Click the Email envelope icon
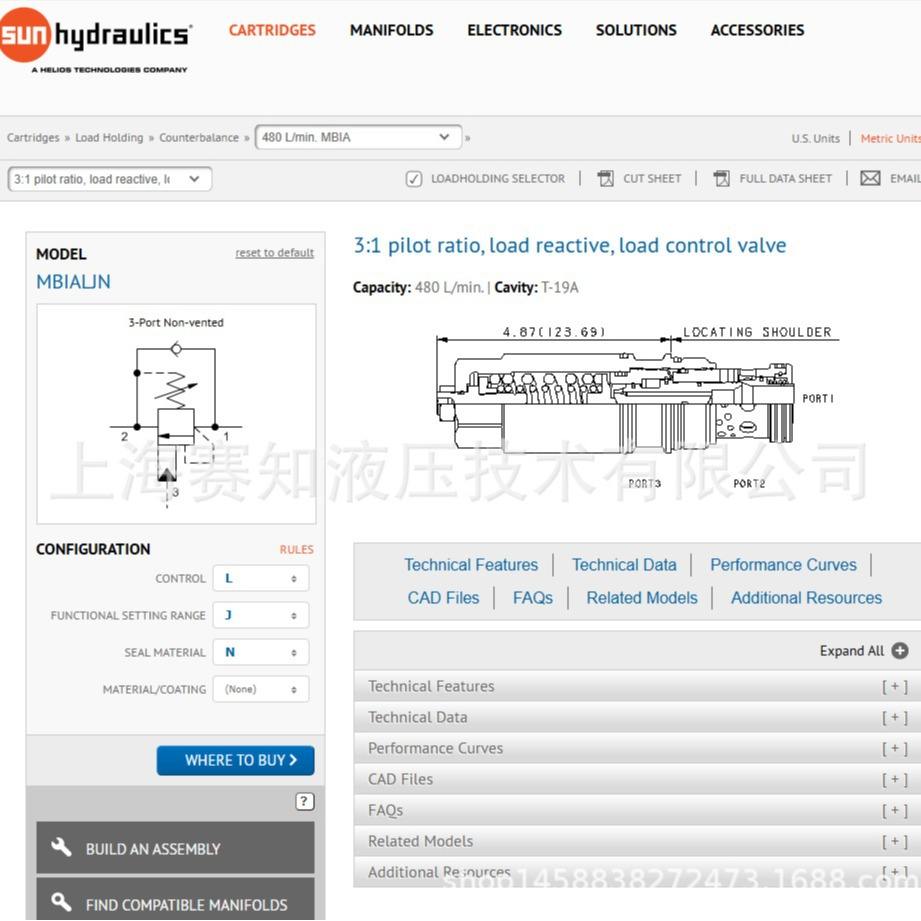This screenshot has height=921, width=921. coord(870,178)
